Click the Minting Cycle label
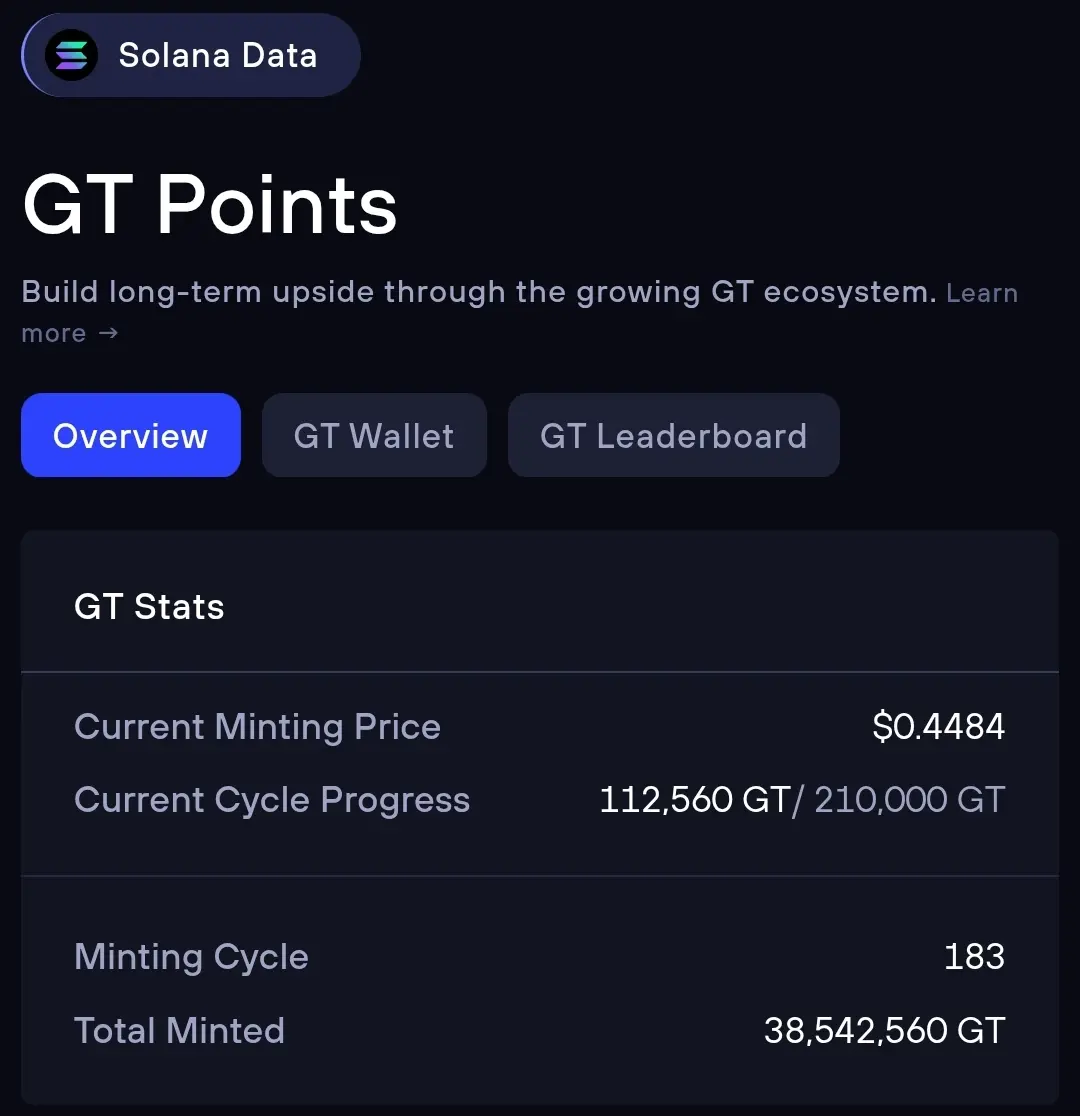 tap(191, 957)
